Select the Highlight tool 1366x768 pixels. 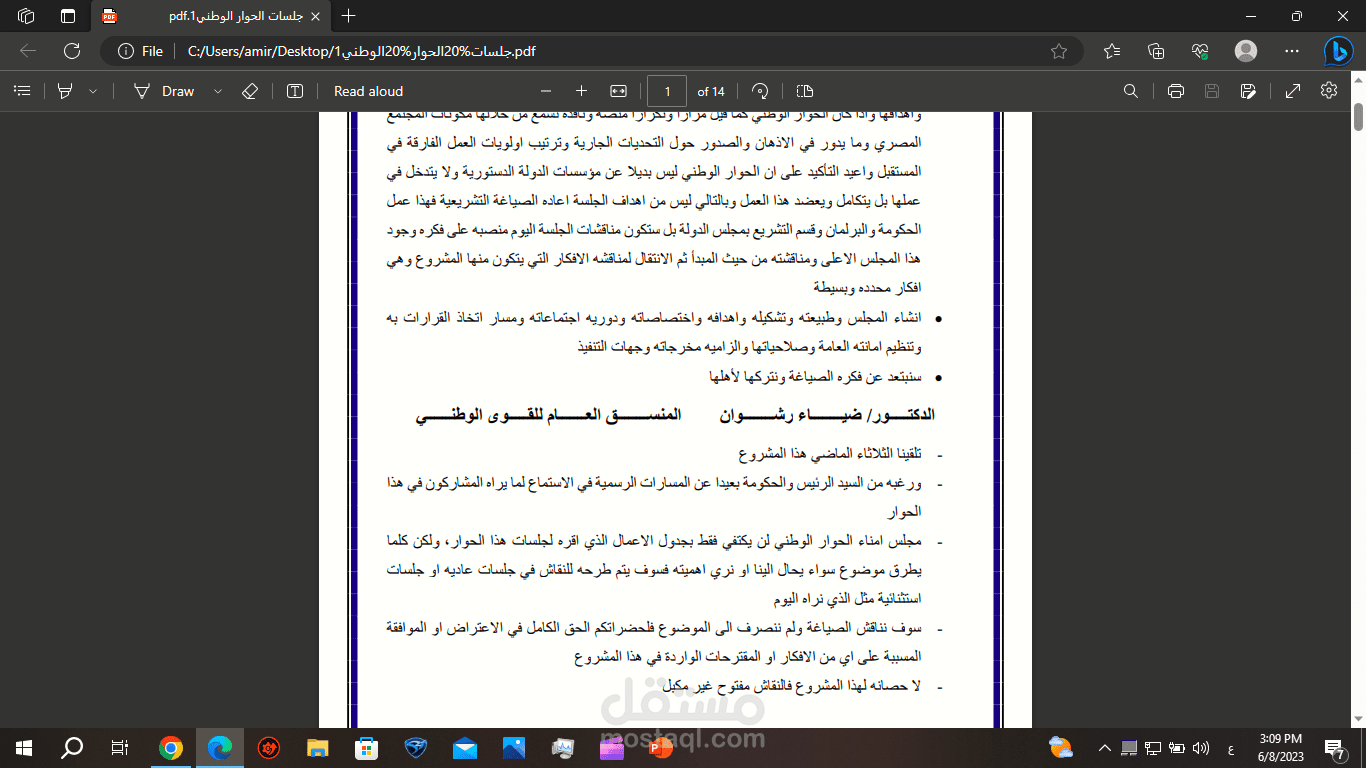66,91
